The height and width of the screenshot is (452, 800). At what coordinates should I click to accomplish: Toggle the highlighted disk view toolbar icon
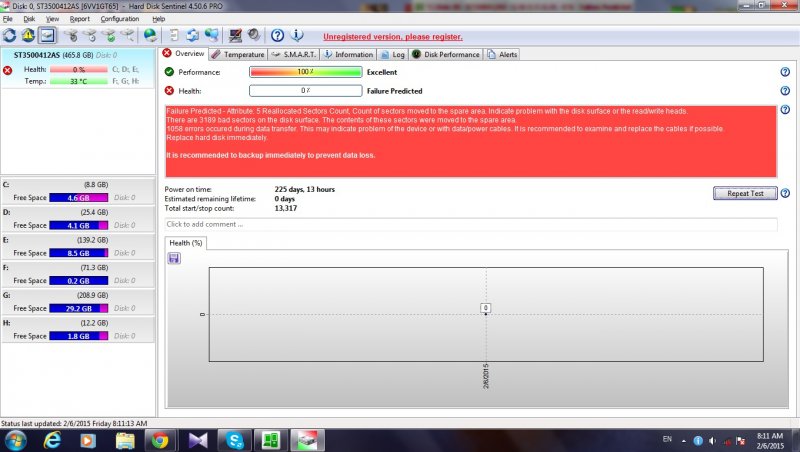click(x=47, y=36)
